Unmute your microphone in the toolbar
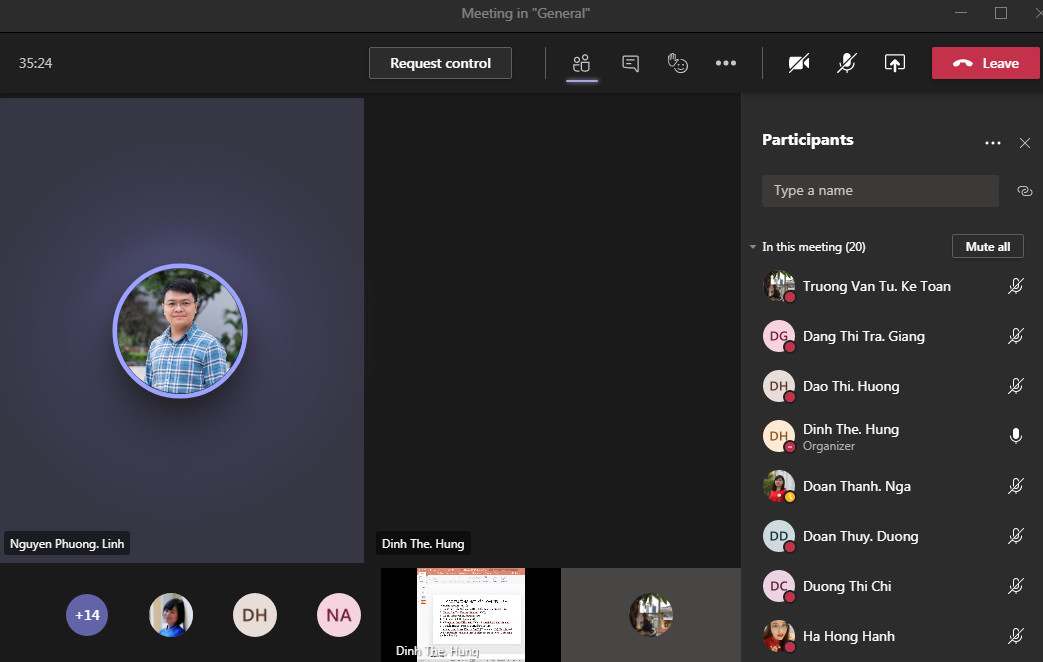Image resolution: width=1043 pixels, height=662 pixels. coord(846,63)
